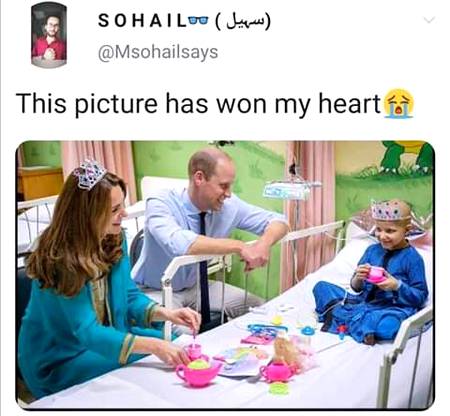This screenshot has height=416, width=450.
Task: Open the tweet author's profile avatar
Action: [49, 35]
